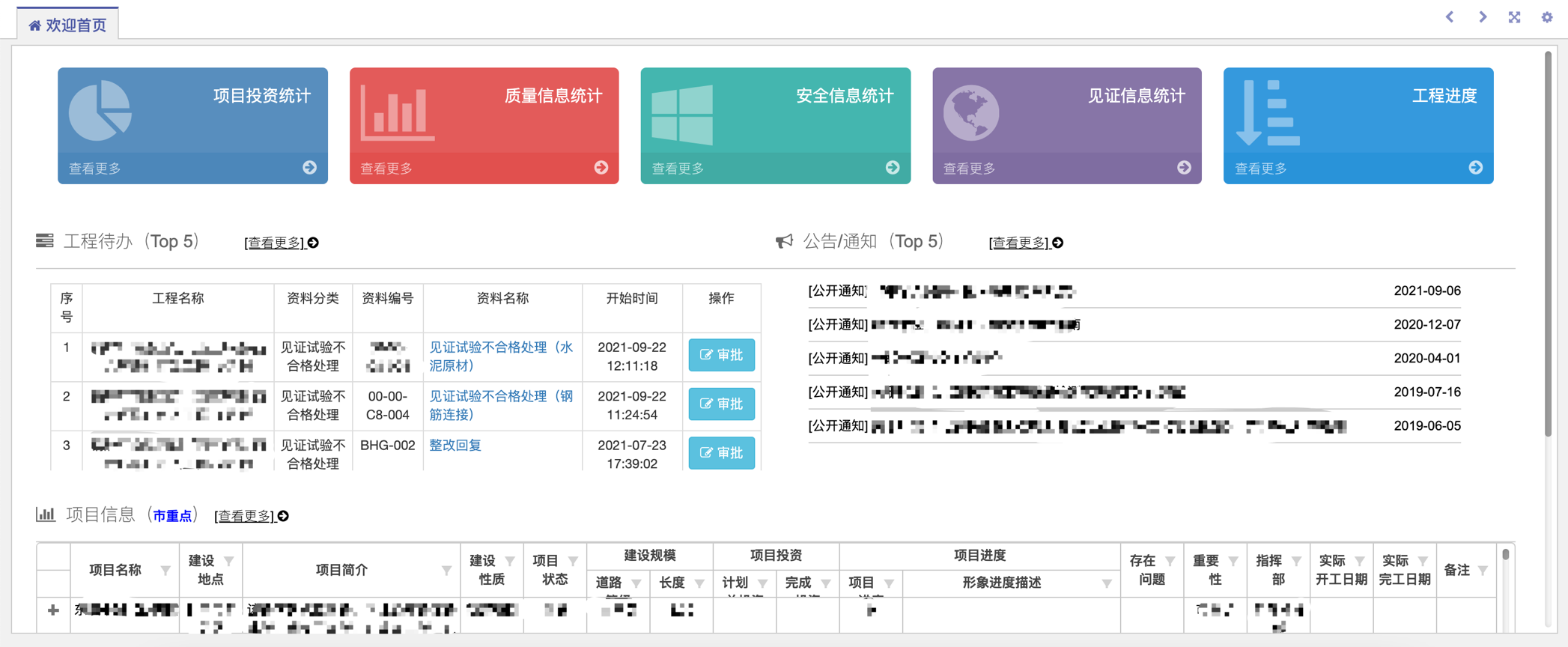Click the pie chart icon on 项目投资统计 card
1568x647 pixels.
coord(100,111)
